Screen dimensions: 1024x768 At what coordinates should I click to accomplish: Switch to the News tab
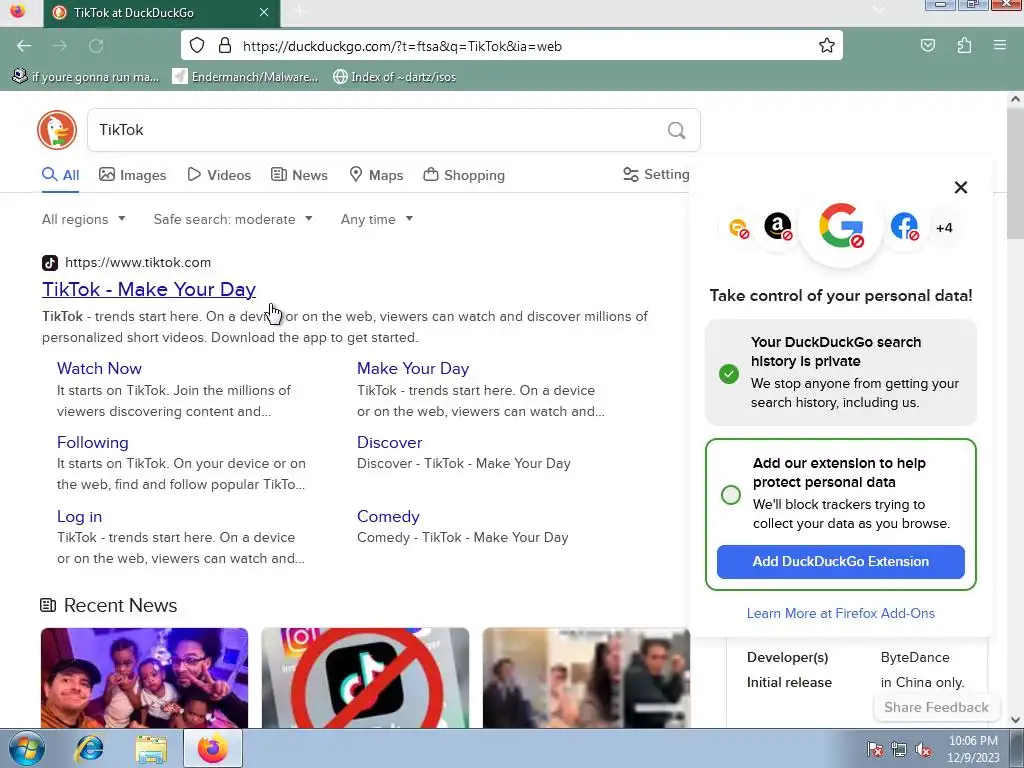point(299,175)
